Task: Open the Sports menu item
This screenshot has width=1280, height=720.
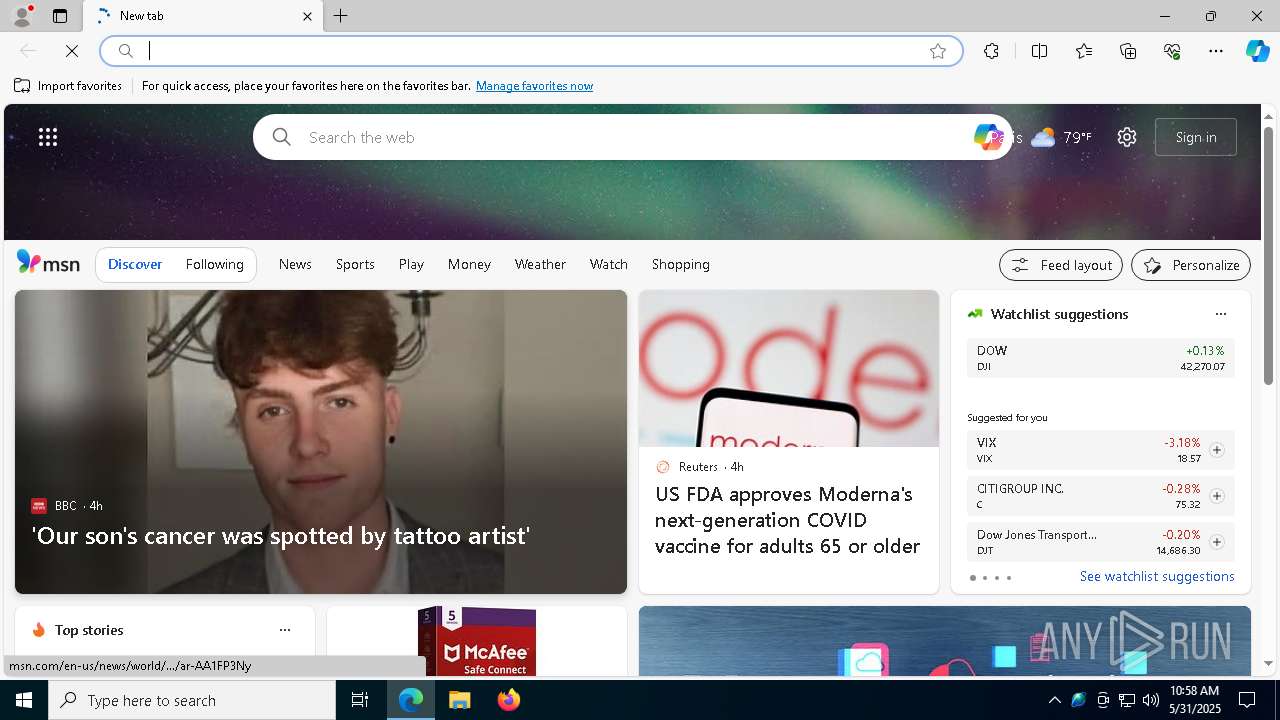Action: (x=355, y=264)
